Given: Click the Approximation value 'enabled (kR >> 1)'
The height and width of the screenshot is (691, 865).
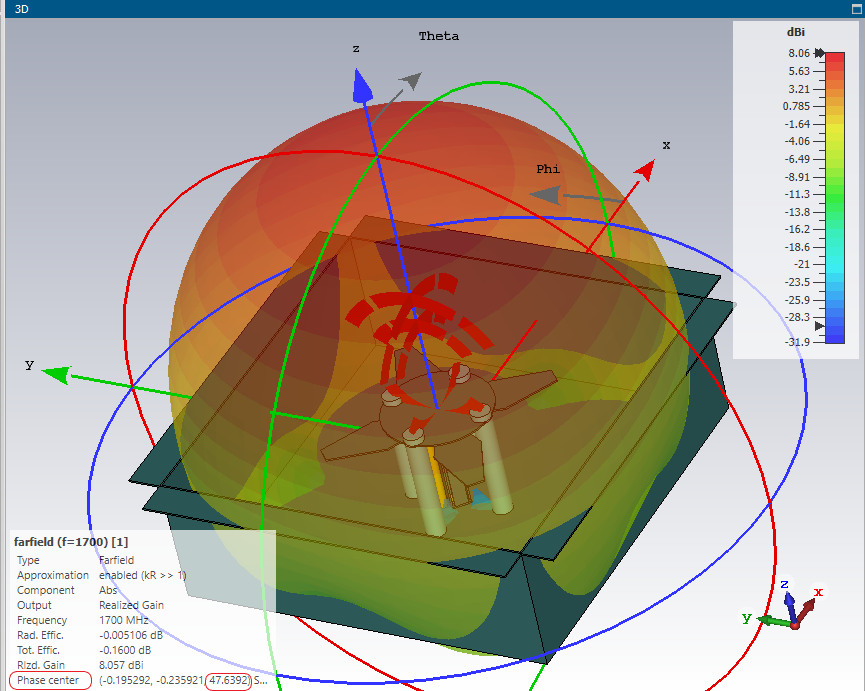Looking at the screenshot, I should (x=142, y=575).
